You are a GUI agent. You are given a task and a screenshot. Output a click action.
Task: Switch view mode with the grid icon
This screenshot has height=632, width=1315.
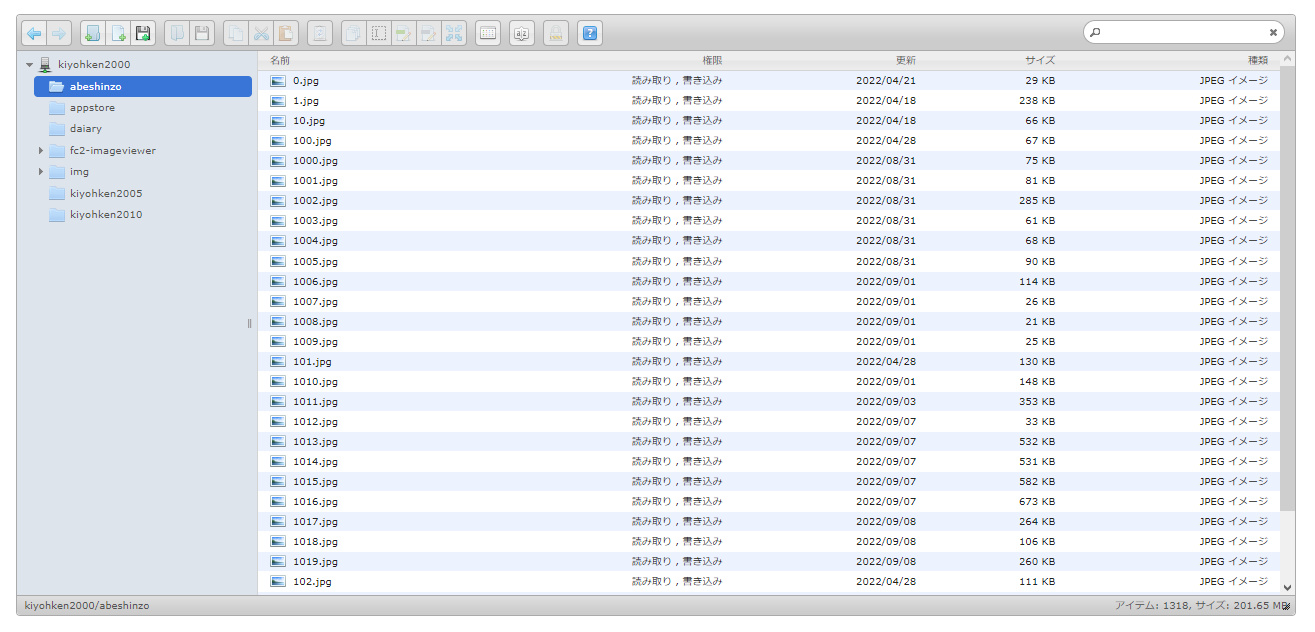(x=487, y=33)
